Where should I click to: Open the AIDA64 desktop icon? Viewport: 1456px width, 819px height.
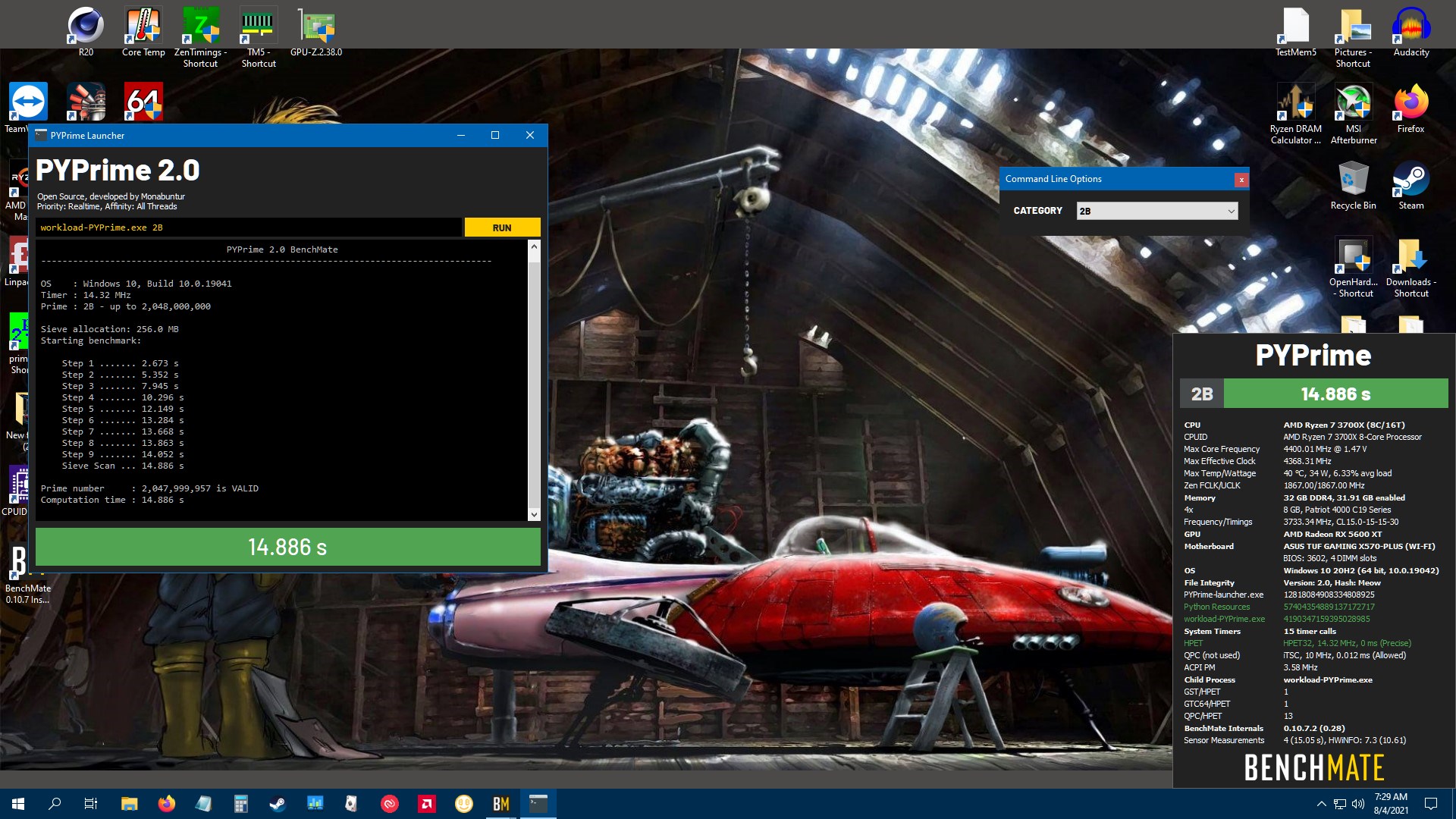tap(143, 101)
